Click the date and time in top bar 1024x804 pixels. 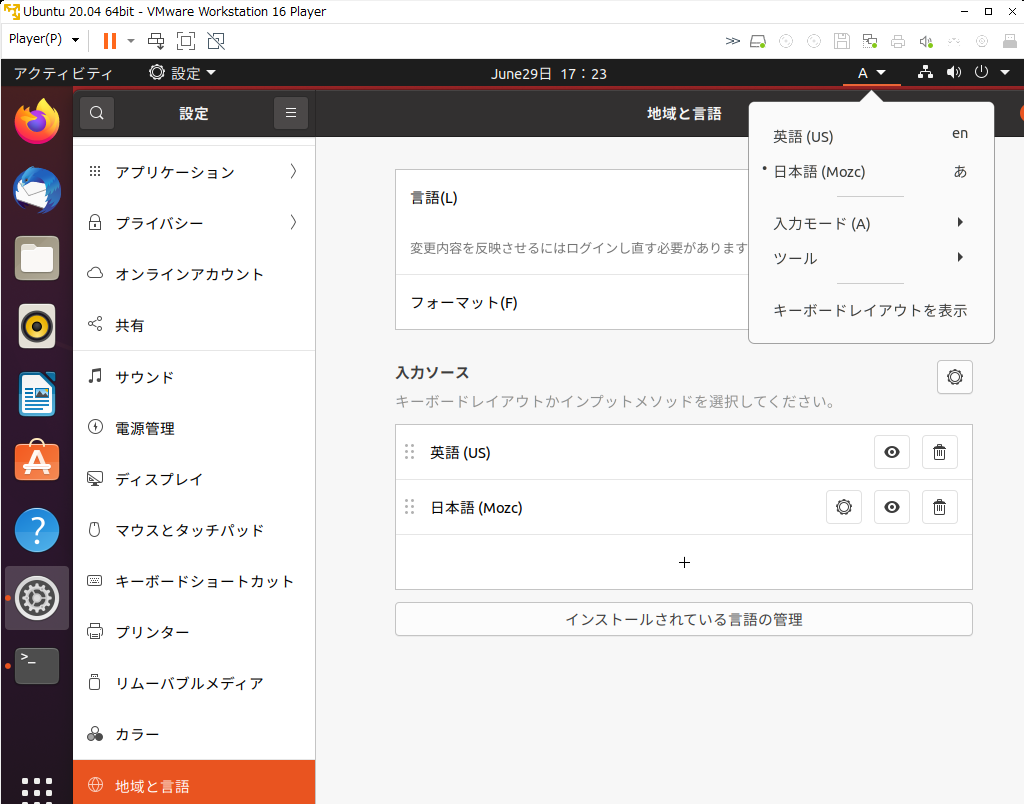tap(549, 74)
